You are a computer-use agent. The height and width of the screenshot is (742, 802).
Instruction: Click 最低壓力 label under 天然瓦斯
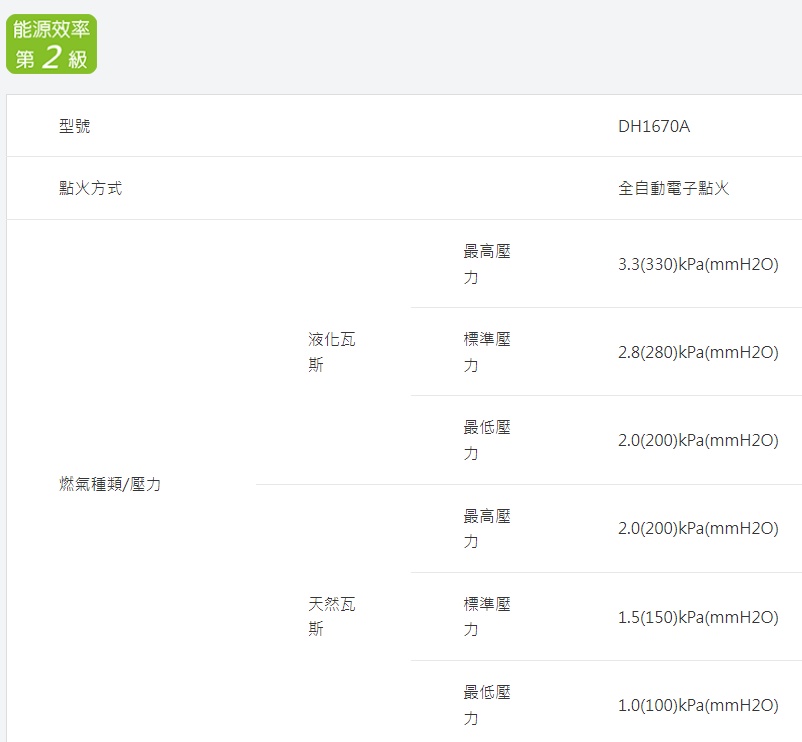pos(486,705)
